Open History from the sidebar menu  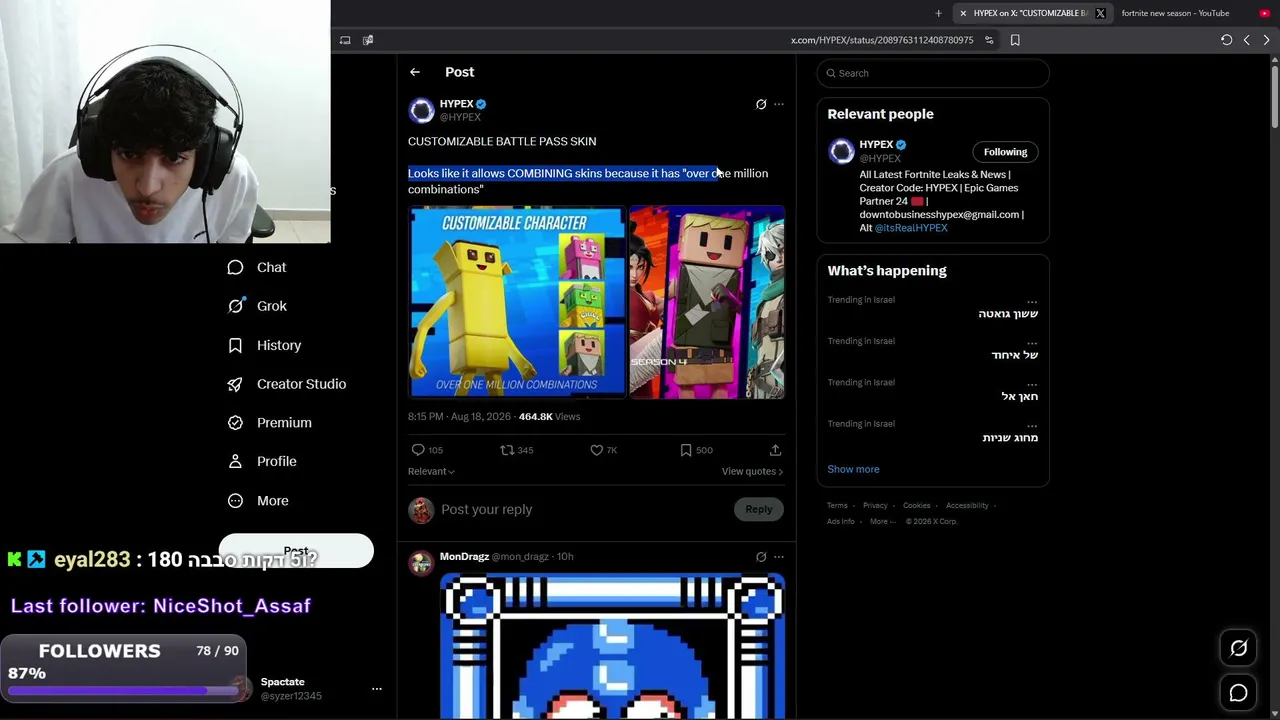[279, 345]
